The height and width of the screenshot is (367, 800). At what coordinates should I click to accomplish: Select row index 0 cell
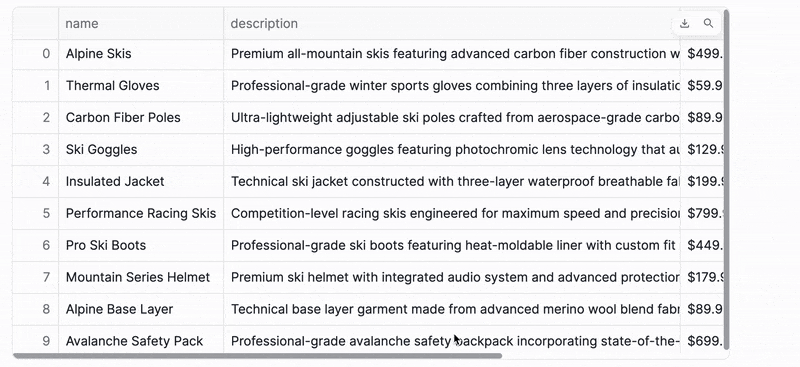pyautogui.click(x=36, y=54)
